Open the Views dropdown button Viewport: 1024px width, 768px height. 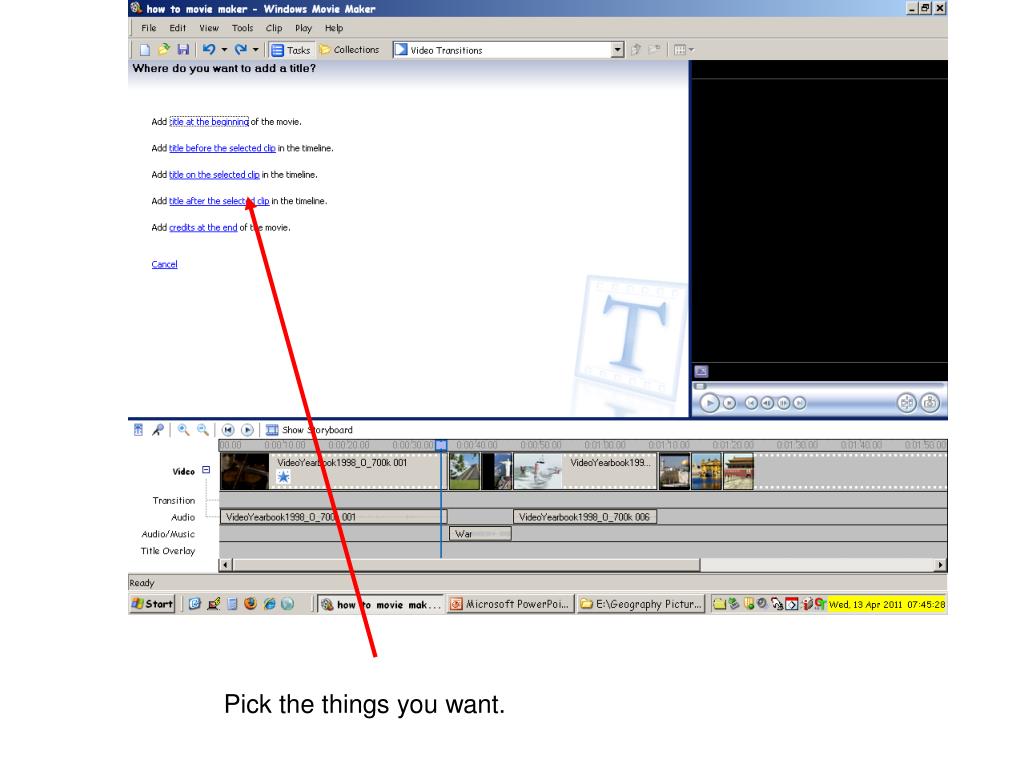tap(683, 50)
